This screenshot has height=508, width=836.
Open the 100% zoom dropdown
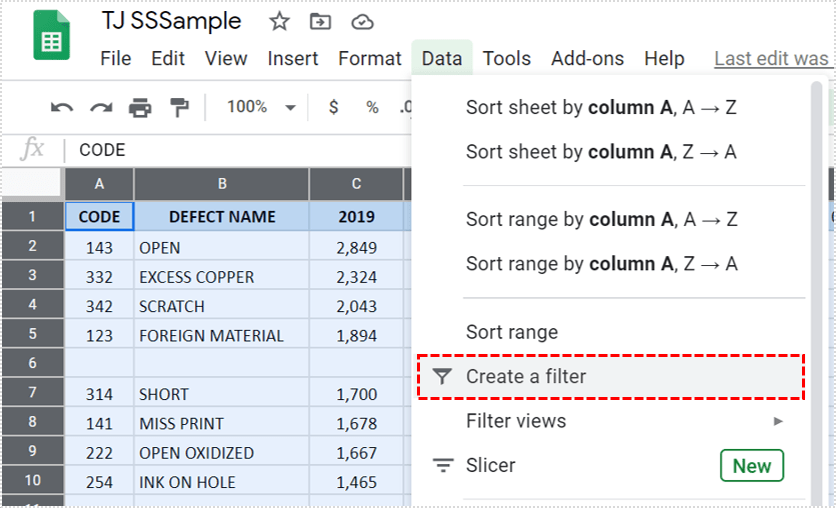coord(260,107)
